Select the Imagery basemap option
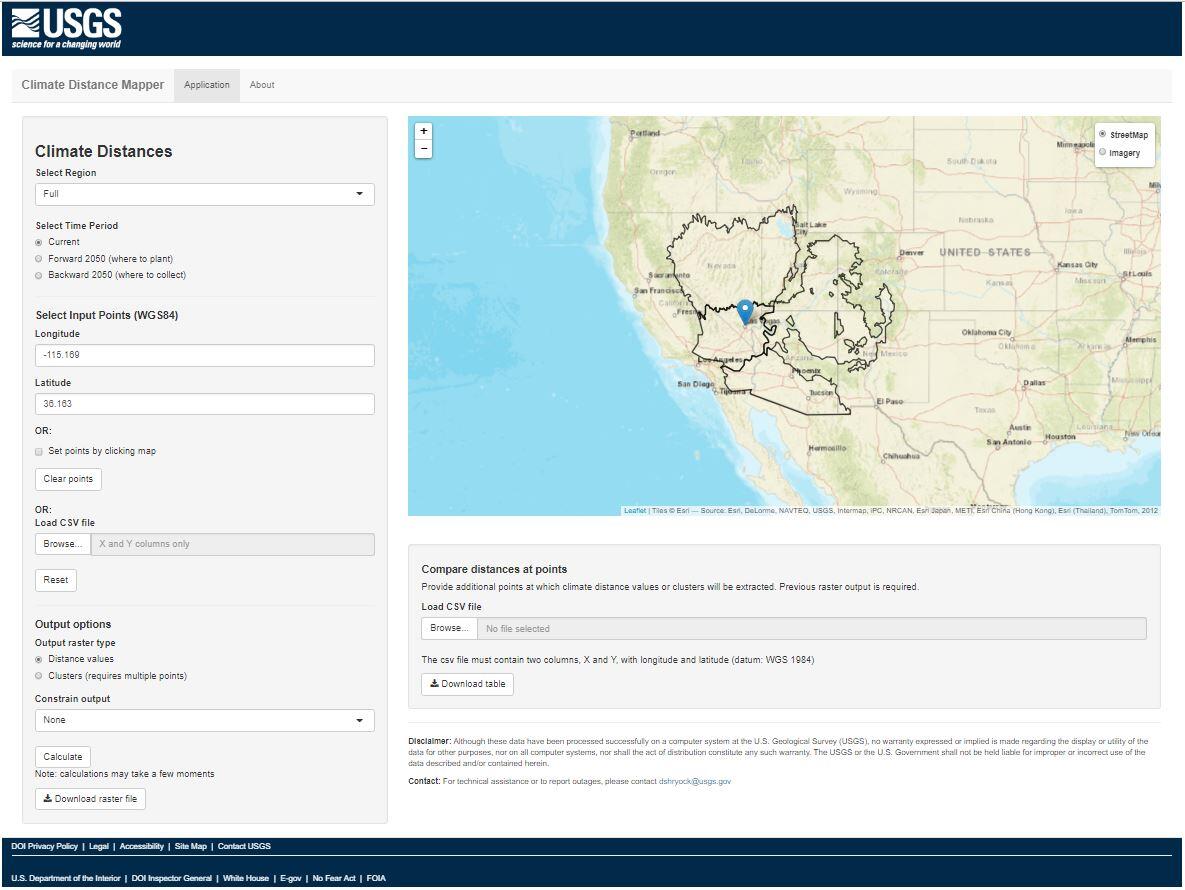 tap(1103, 153)
